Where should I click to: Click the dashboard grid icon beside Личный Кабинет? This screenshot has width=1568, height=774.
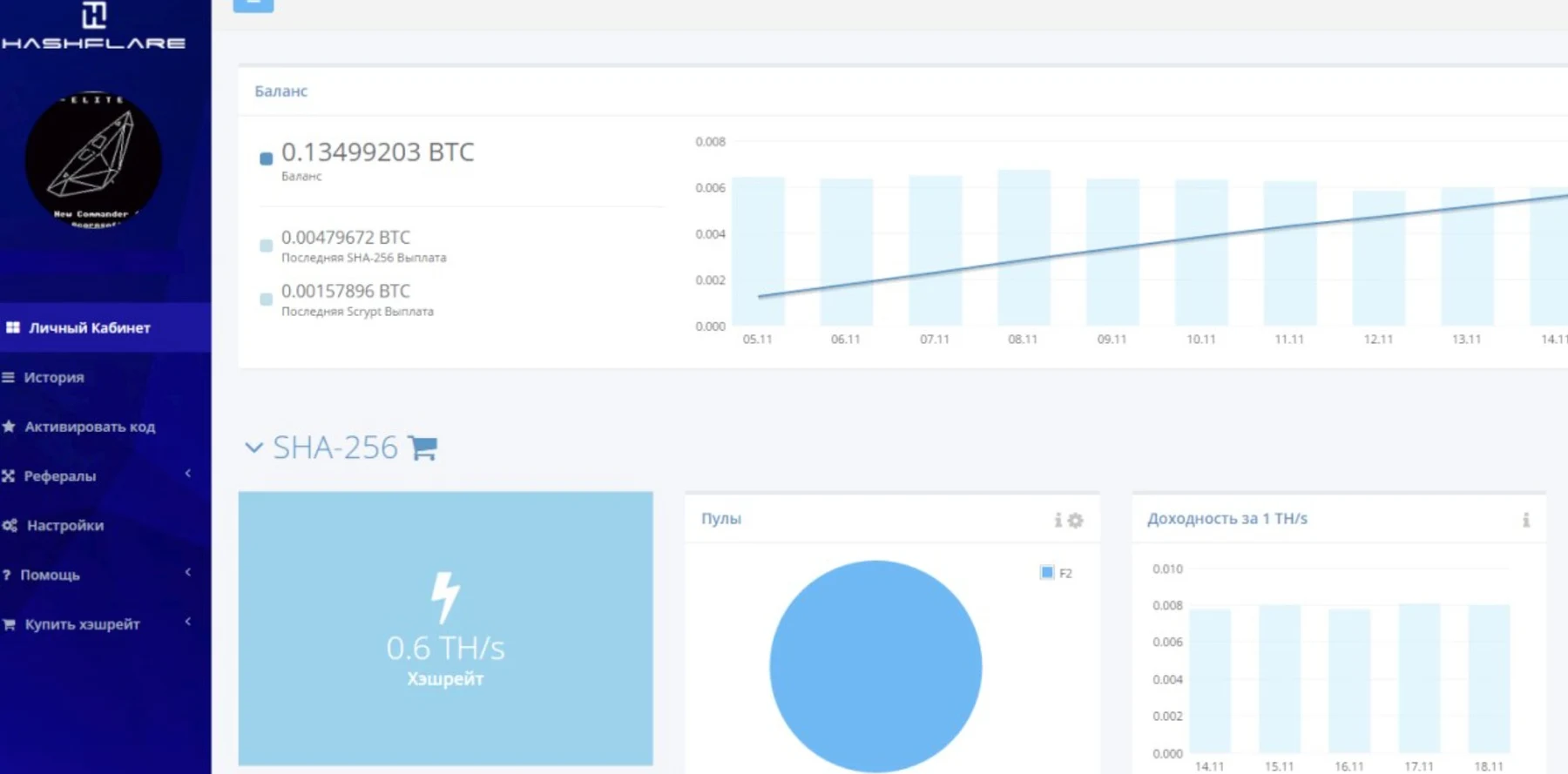[13, 327]
